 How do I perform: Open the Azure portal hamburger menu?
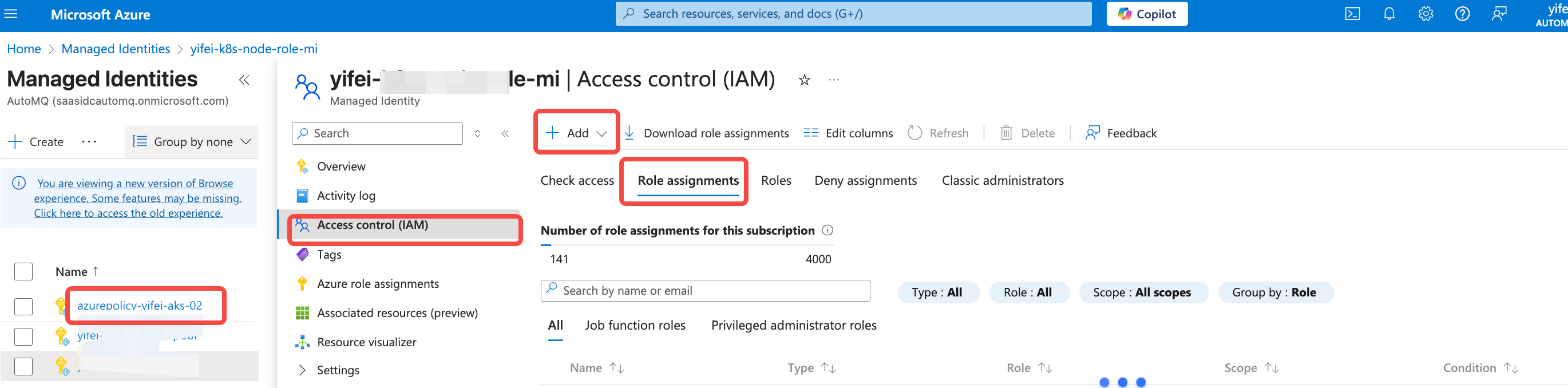pyautogui.click(x=11, y=13)
